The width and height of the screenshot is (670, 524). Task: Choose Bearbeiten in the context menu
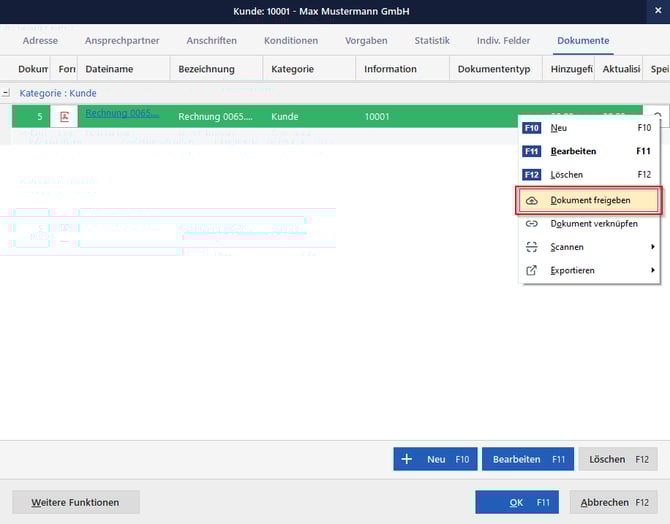tap(573, 151)
